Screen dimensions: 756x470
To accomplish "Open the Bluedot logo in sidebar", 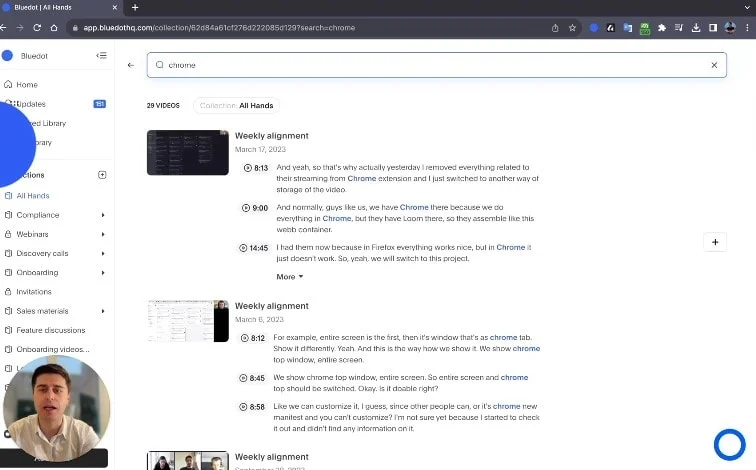I will pos(7,56).
